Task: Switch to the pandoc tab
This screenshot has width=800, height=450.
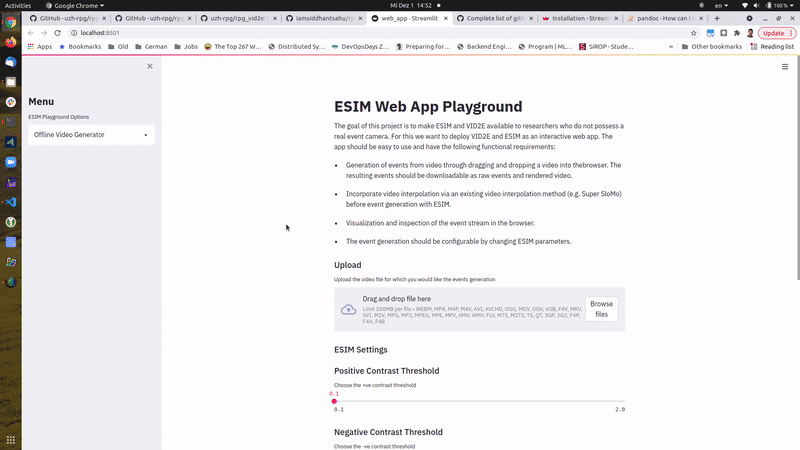Action: [x=665, y=18]
